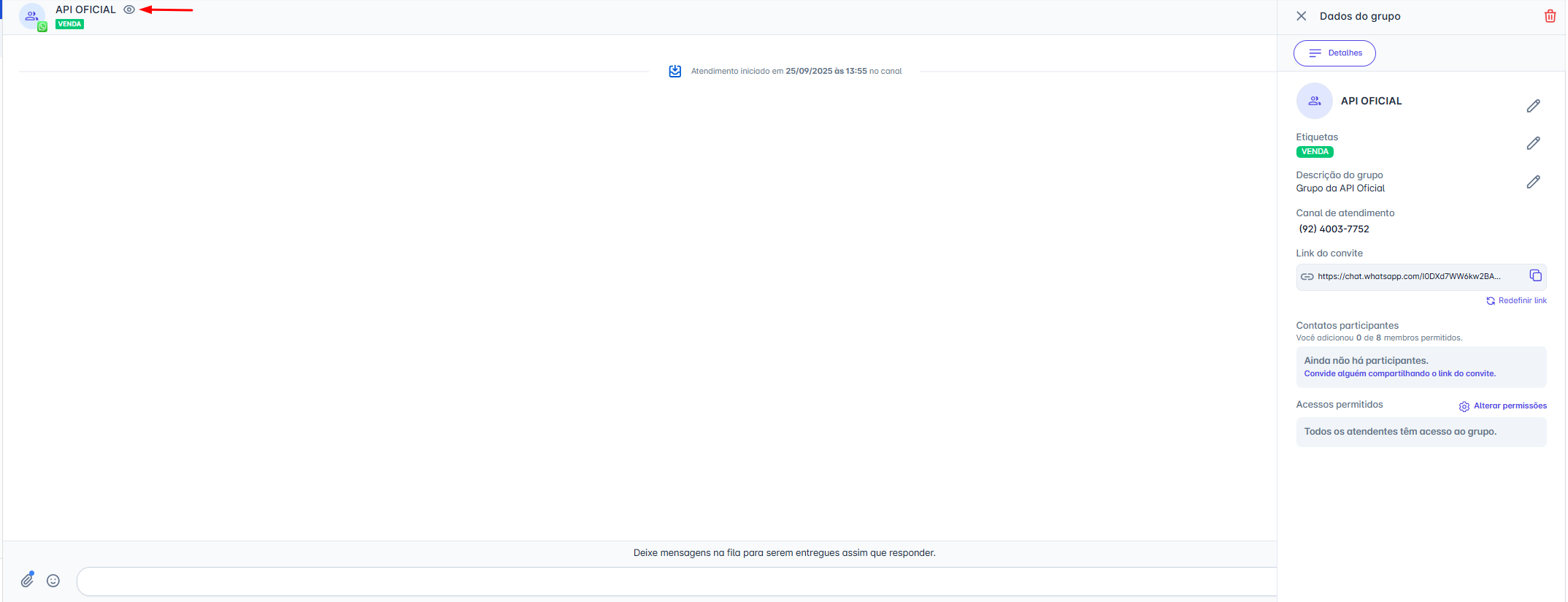Click the eye icon beside API OFICIAL
1568x602 pixels.
point(129,9)
